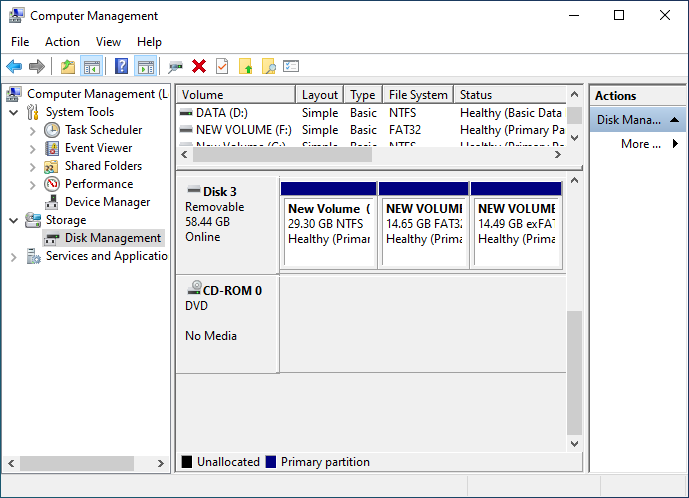Click the magnifier search toolbar icon
The image size is (689, 498).
point(268,66)
